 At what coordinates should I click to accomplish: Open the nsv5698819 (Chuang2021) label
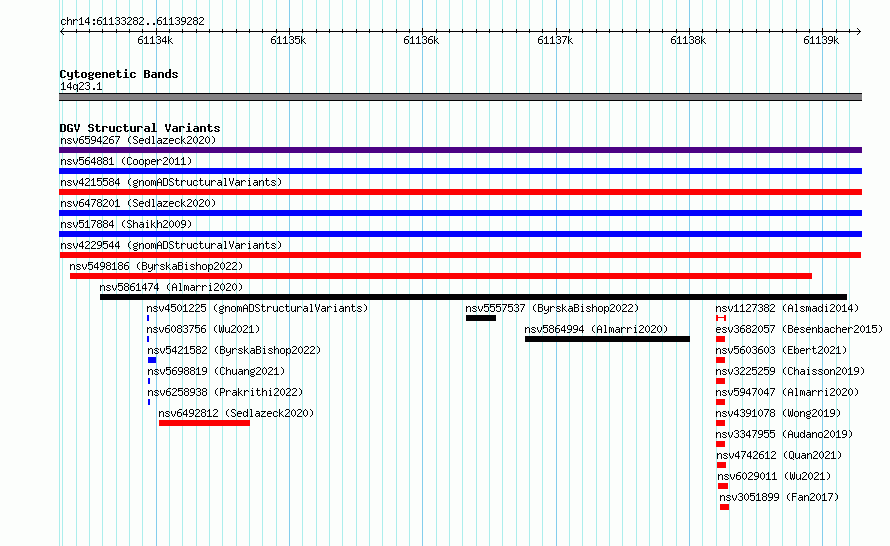click(x=216, y=371)
